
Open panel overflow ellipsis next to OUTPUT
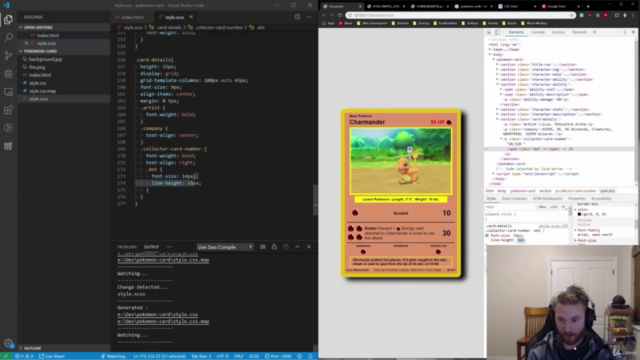click(x=169, y=247)
